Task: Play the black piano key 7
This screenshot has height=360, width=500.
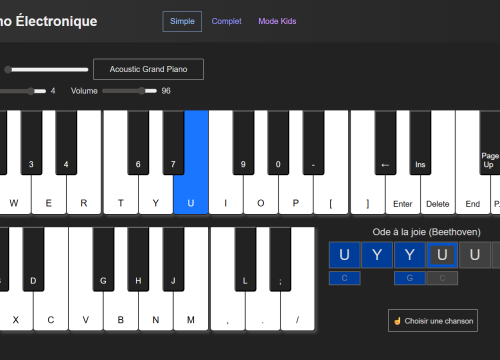Action: (x=173, y=143)
